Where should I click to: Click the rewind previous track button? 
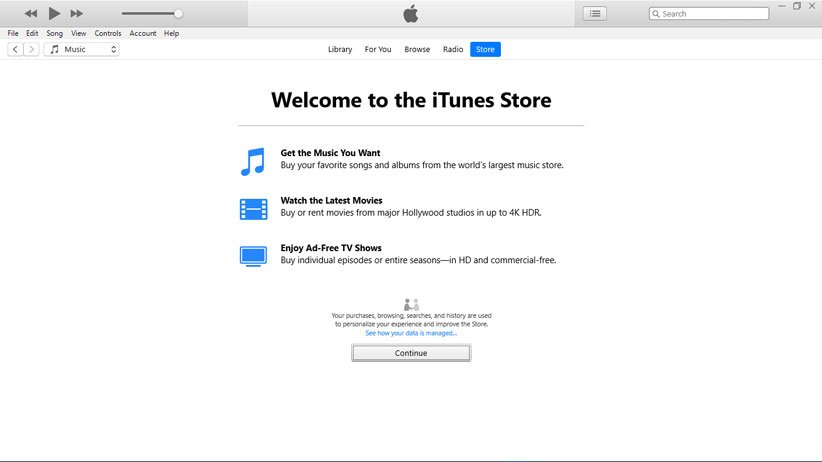pos(30,14)
